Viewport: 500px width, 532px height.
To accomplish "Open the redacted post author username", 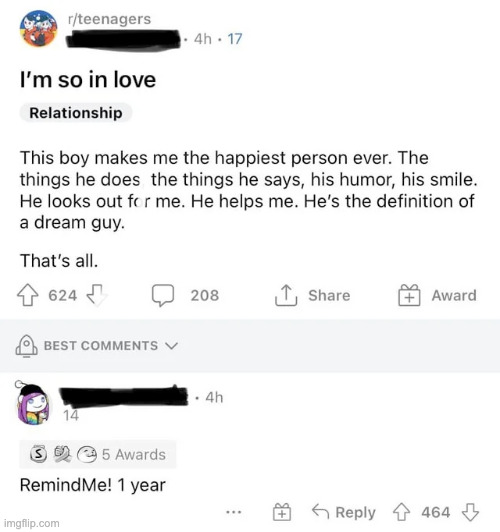I will (x=123, y=40).
